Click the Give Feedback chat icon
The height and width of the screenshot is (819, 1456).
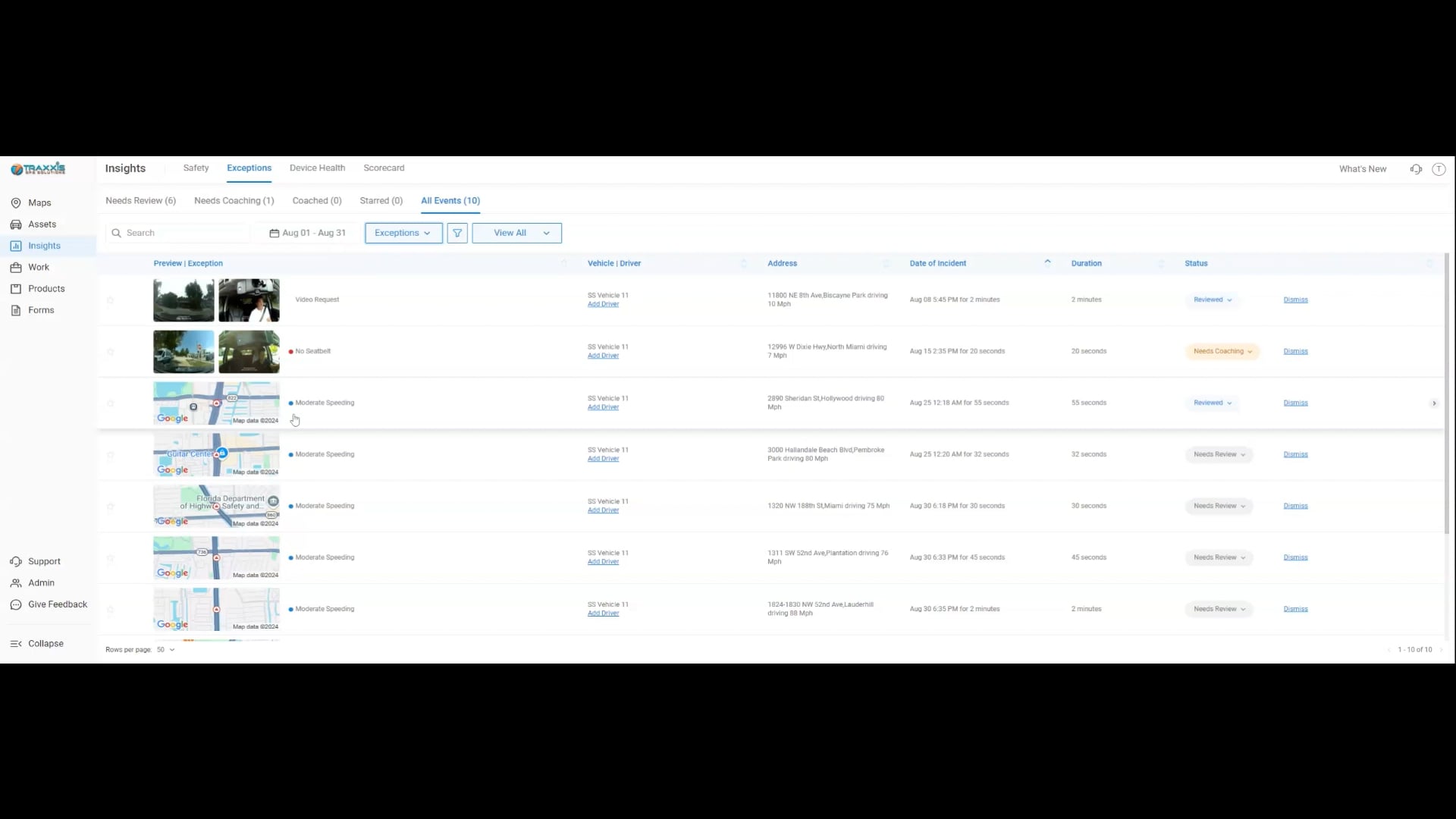click(16, 604)
